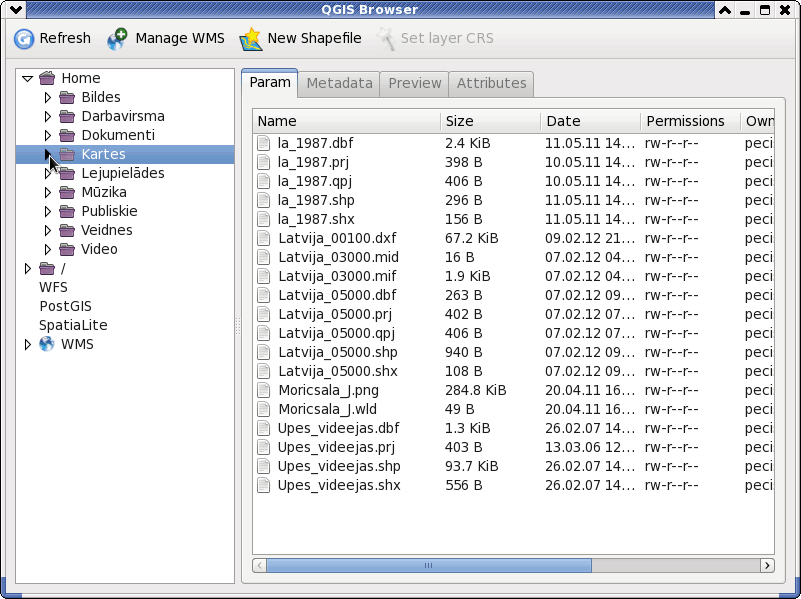
Task: Collapse the Home tree node
Action: 28,78
